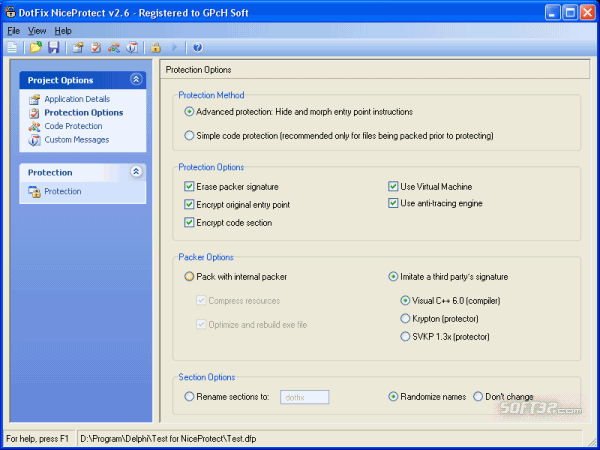Image resolution: width=600 pixels, height=450 pixels.
Task: Select Imitate a third party's signature
Action: pos(393,276)
